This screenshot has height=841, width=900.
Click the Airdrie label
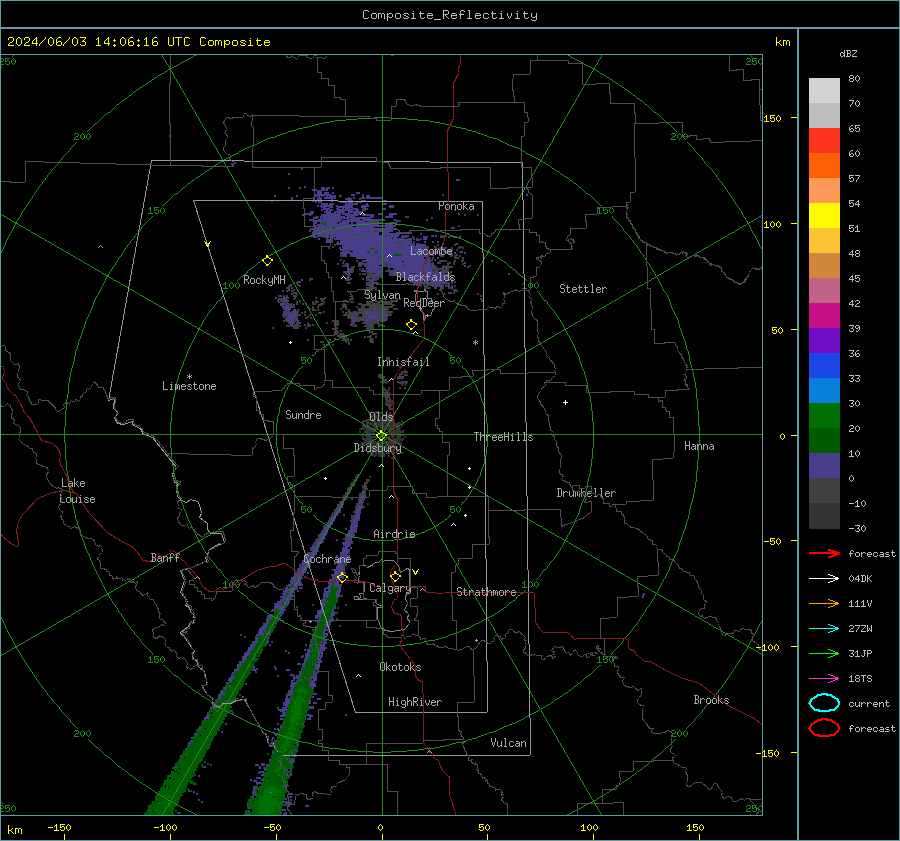(x=394, y=534)
